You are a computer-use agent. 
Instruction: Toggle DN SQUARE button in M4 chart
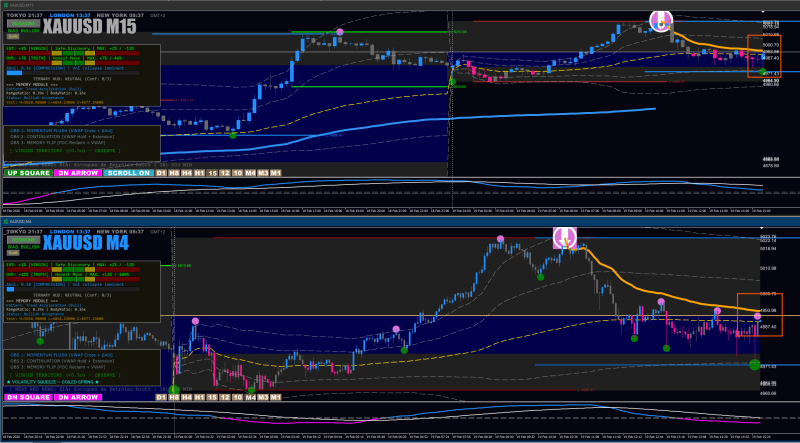(27, 397)
